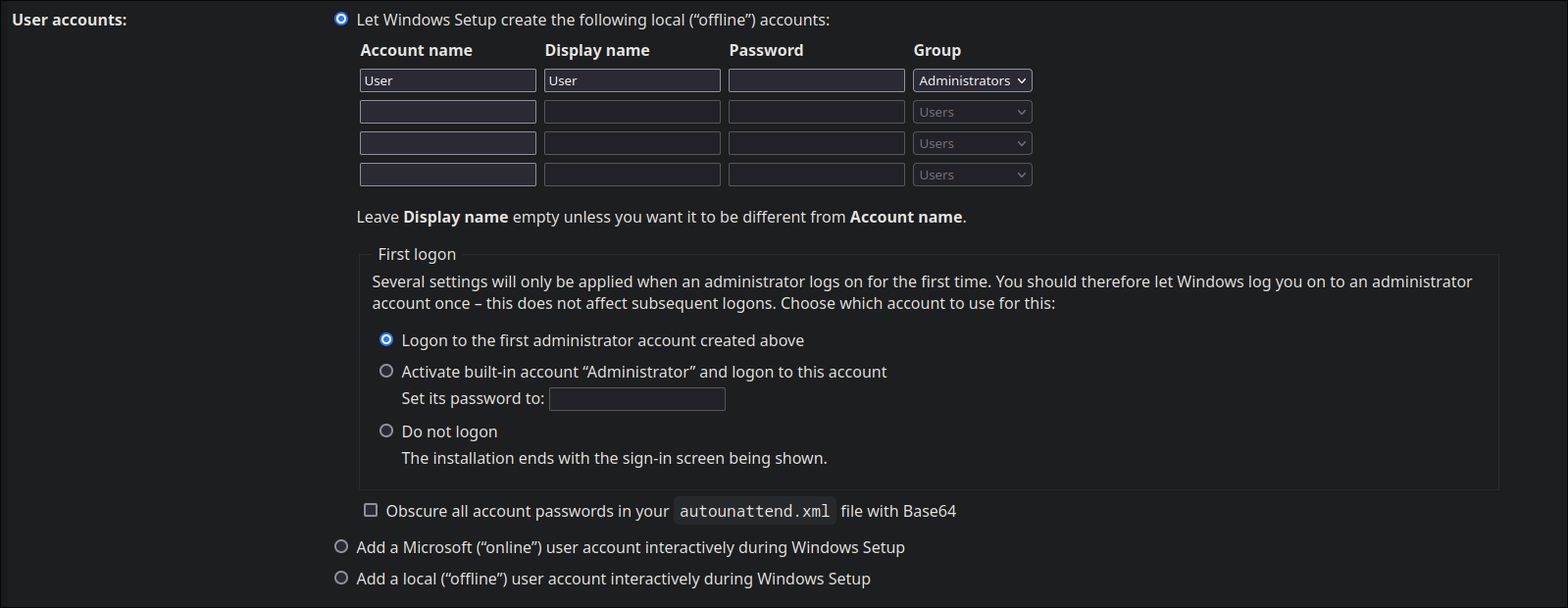Select letting Windows Setup create offline accounts
The image size is (1568, 608).
340,18
